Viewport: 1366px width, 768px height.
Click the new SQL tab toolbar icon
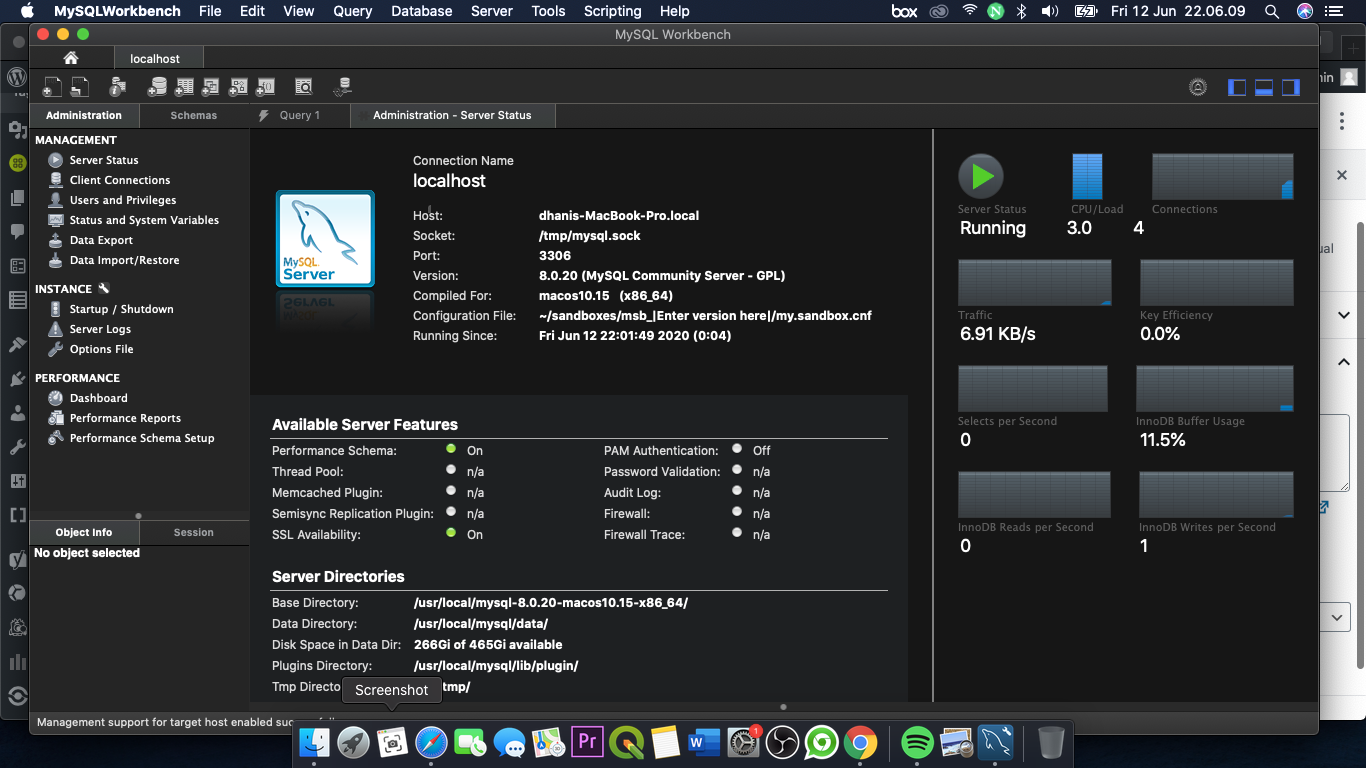pos(52,87)
